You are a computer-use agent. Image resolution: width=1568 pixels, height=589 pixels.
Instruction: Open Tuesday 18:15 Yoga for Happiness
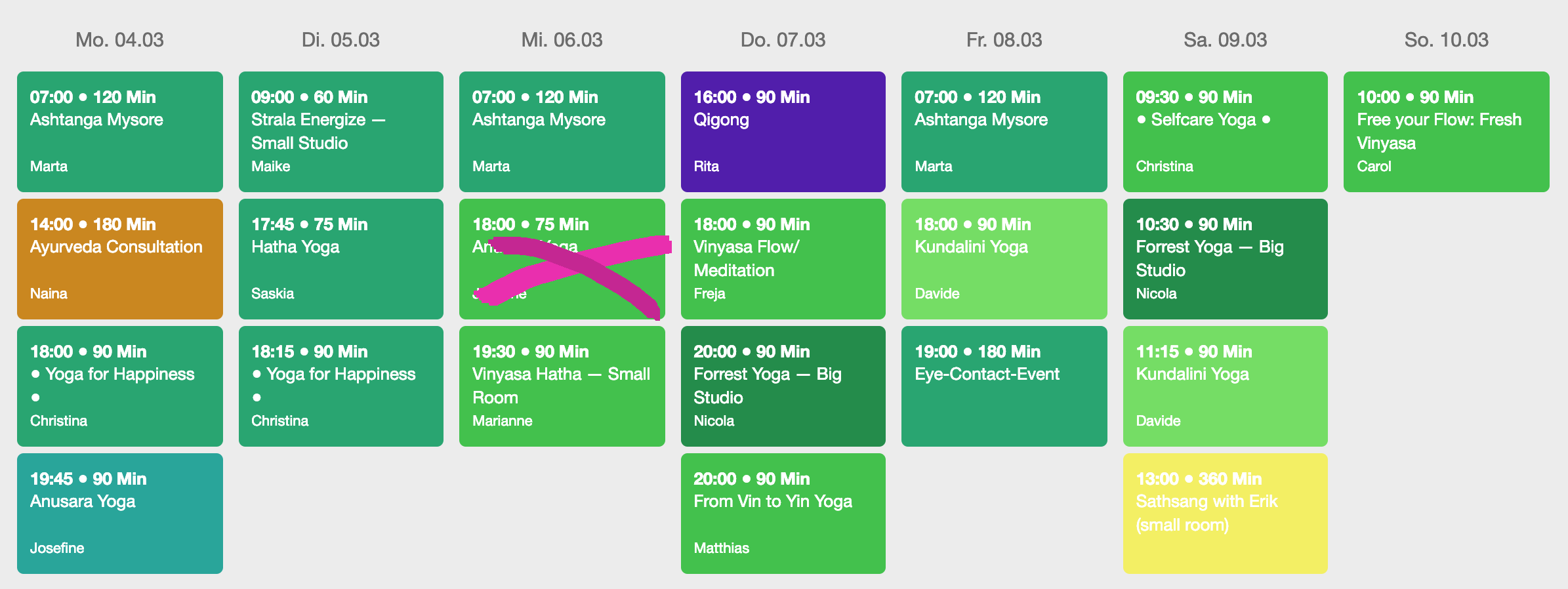[341, 386]
